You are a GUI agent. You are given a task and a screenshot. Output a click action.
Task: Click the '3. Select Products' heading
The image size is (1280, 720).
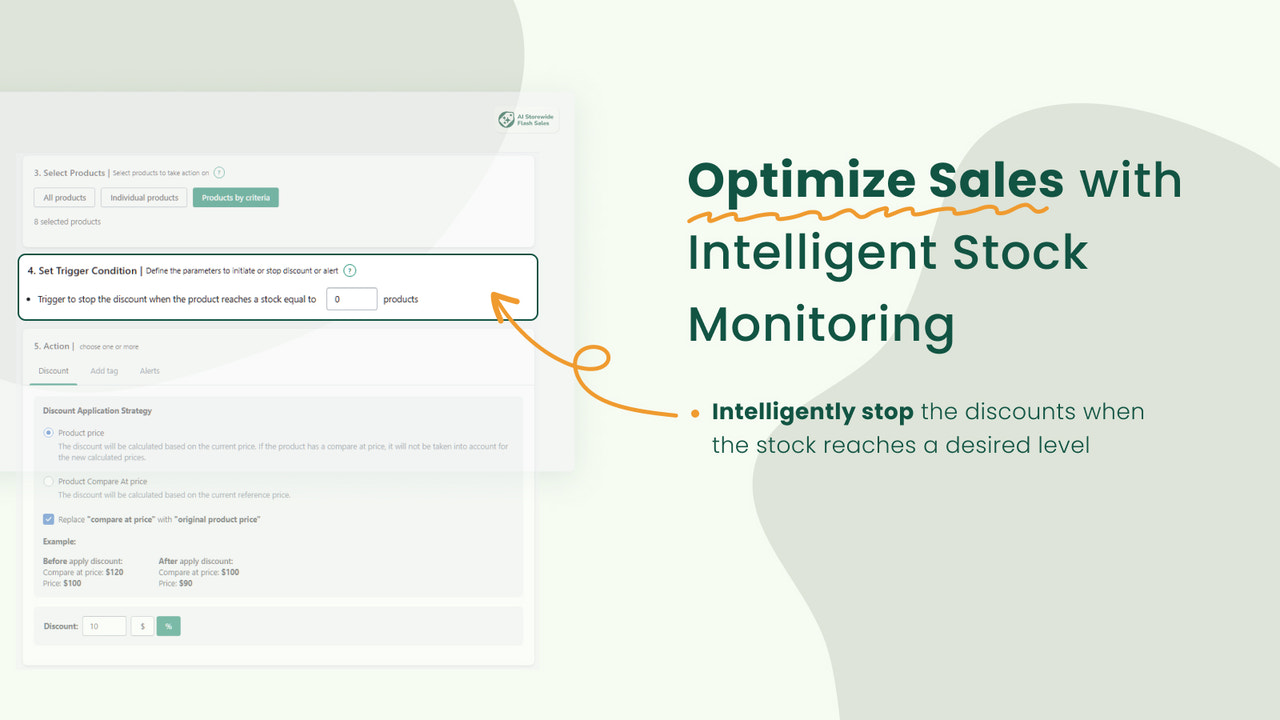[69, 173]
